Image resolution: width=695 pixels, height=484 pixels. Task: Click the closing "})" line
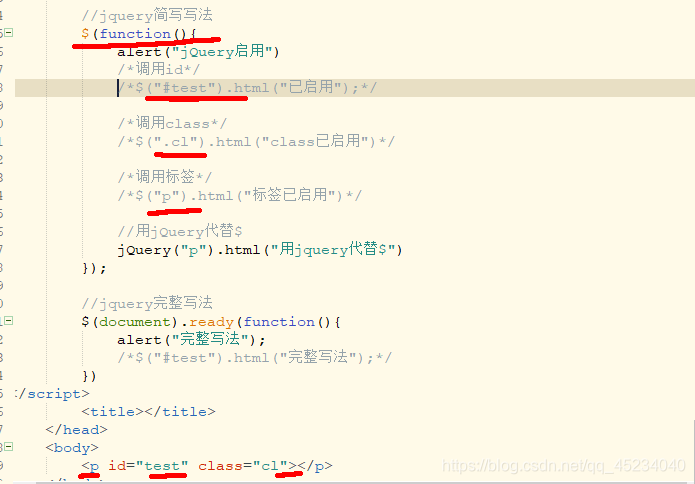coord(89,376)
